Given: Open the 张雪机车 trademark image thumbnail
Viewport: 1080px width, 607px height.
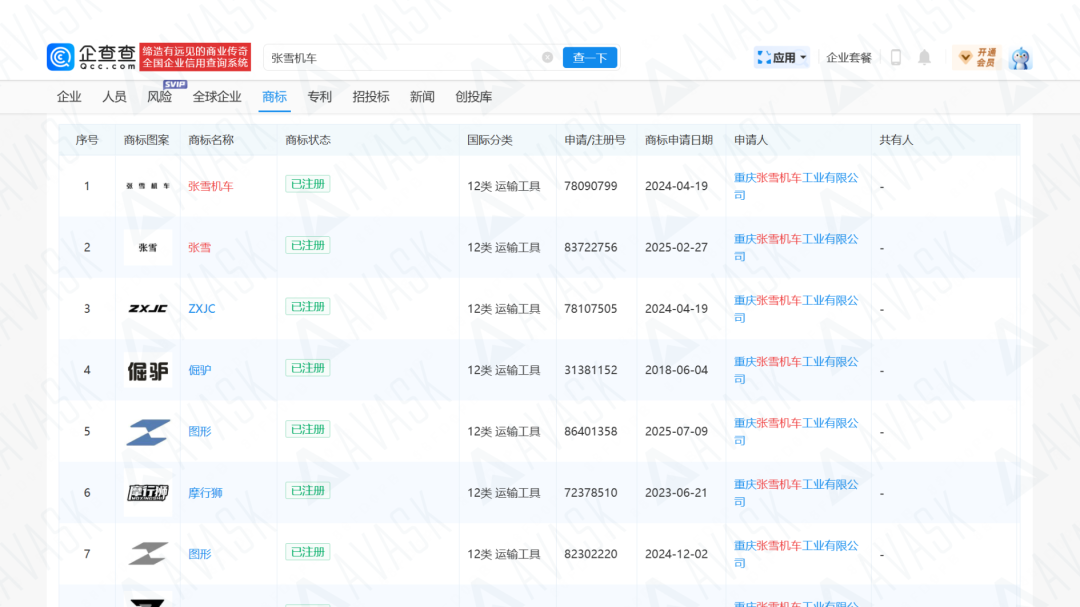Looking at the screenshot, I should pyautogui.click(x=148, y=186).
